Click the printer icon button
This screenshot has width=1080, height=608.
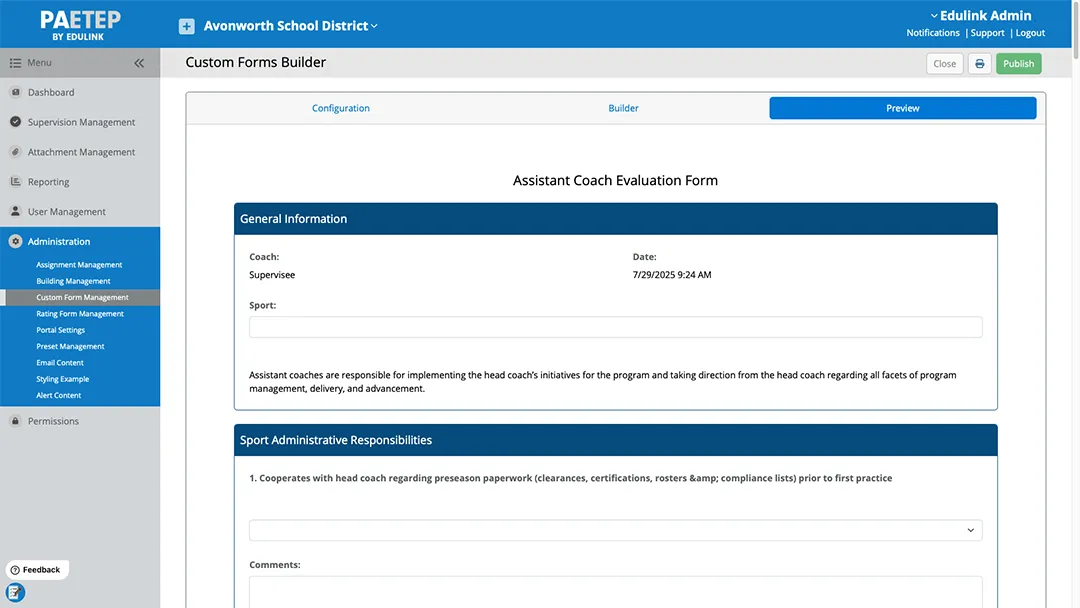pos(979,63)
